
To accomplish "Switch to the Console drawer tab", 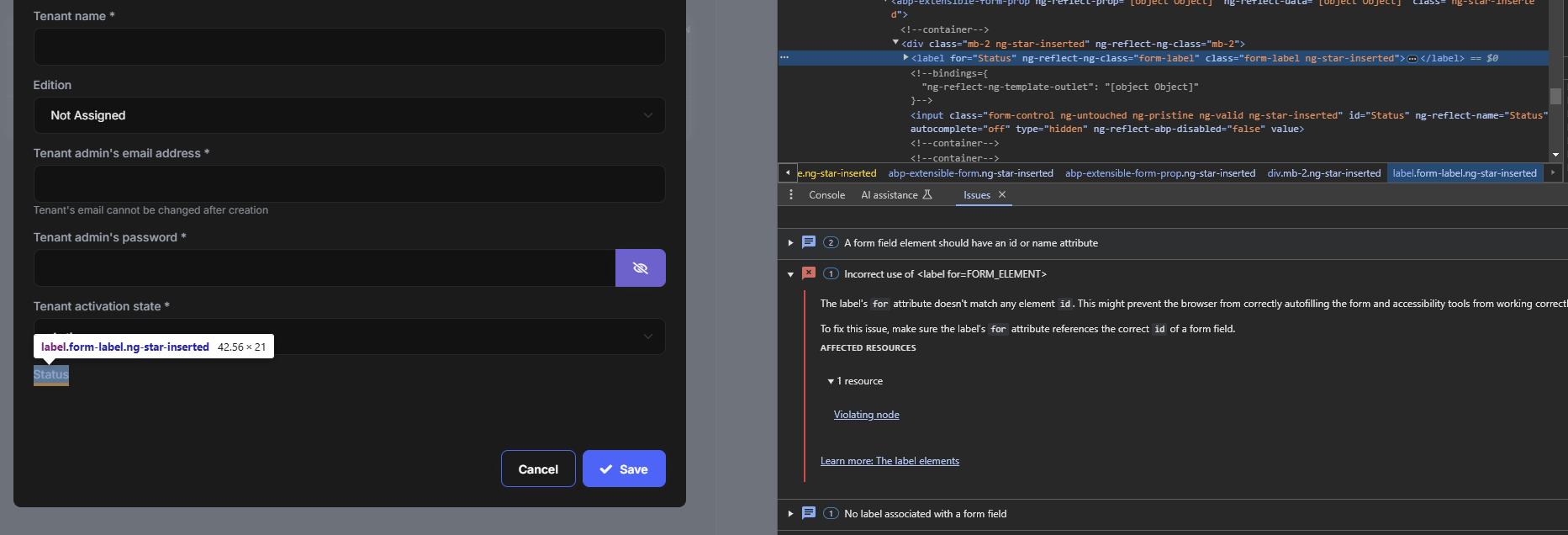I will tap(826, 195).
